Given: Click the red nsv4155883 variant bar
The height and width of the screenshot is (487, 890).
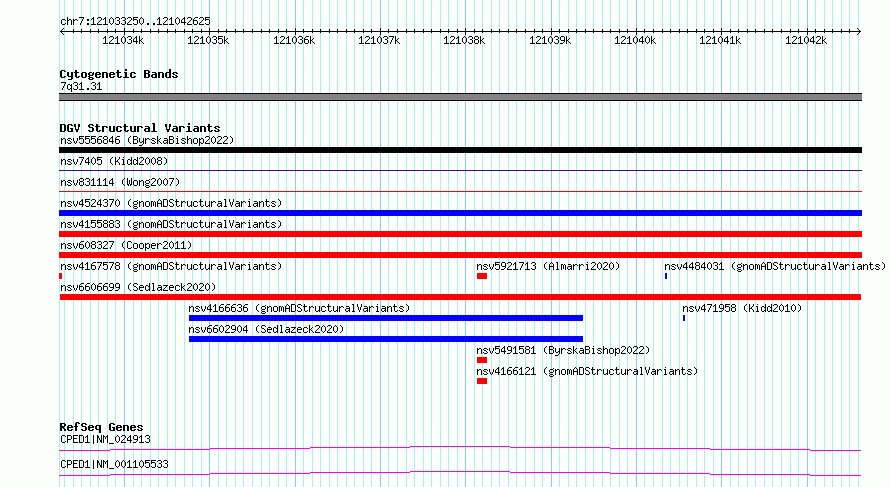Looking at the screenshot, I should point(460,234).
